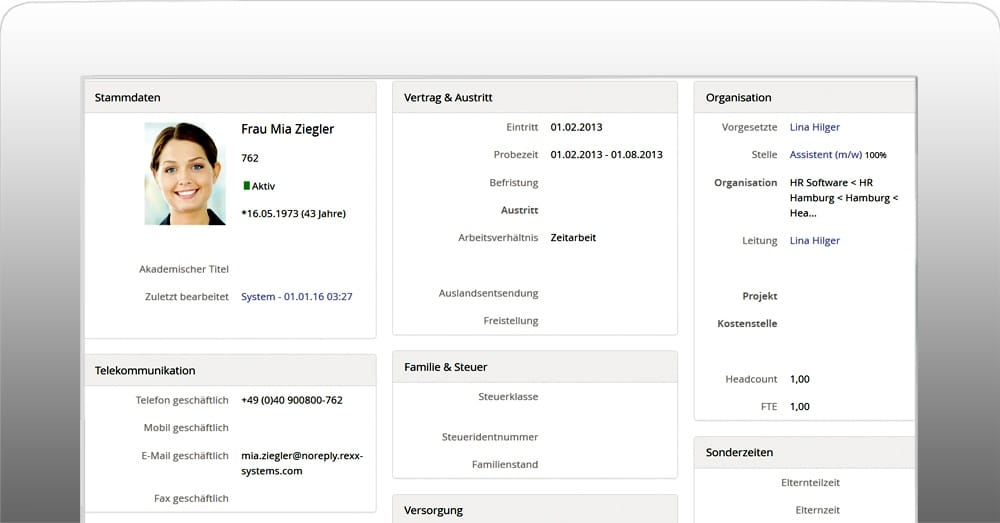
Task: Click Probezeit range 01.02.2013 - 01.08.2013
Action: click(x=607, y=154)
